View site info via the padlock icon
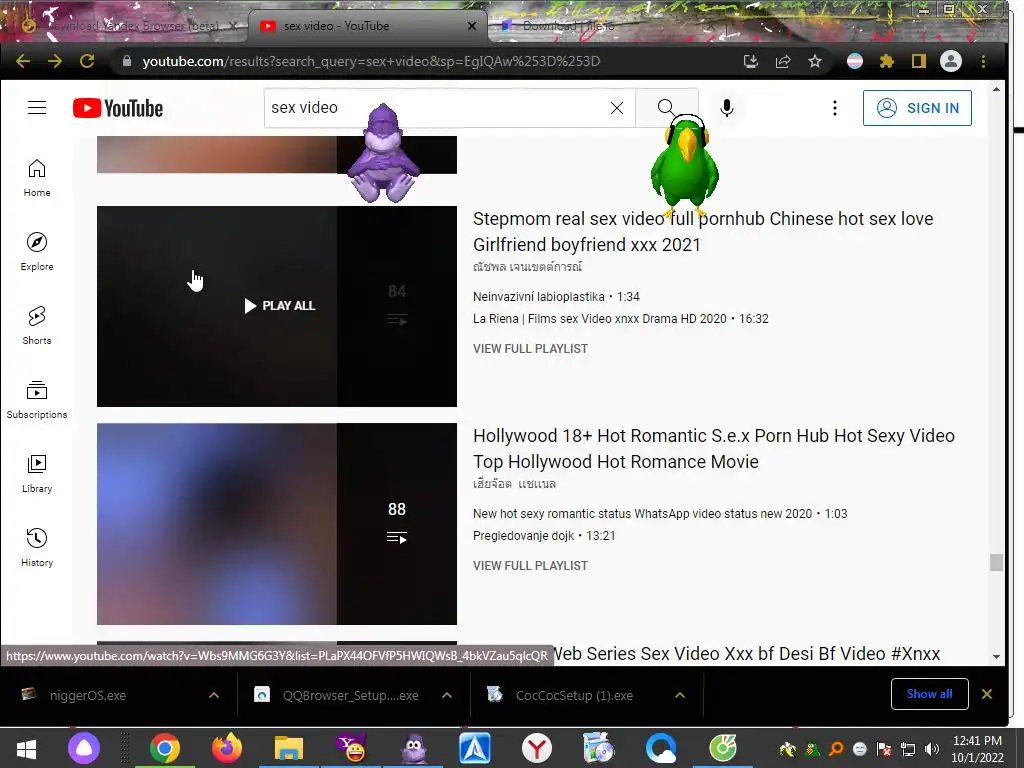 tap(127, 61)
